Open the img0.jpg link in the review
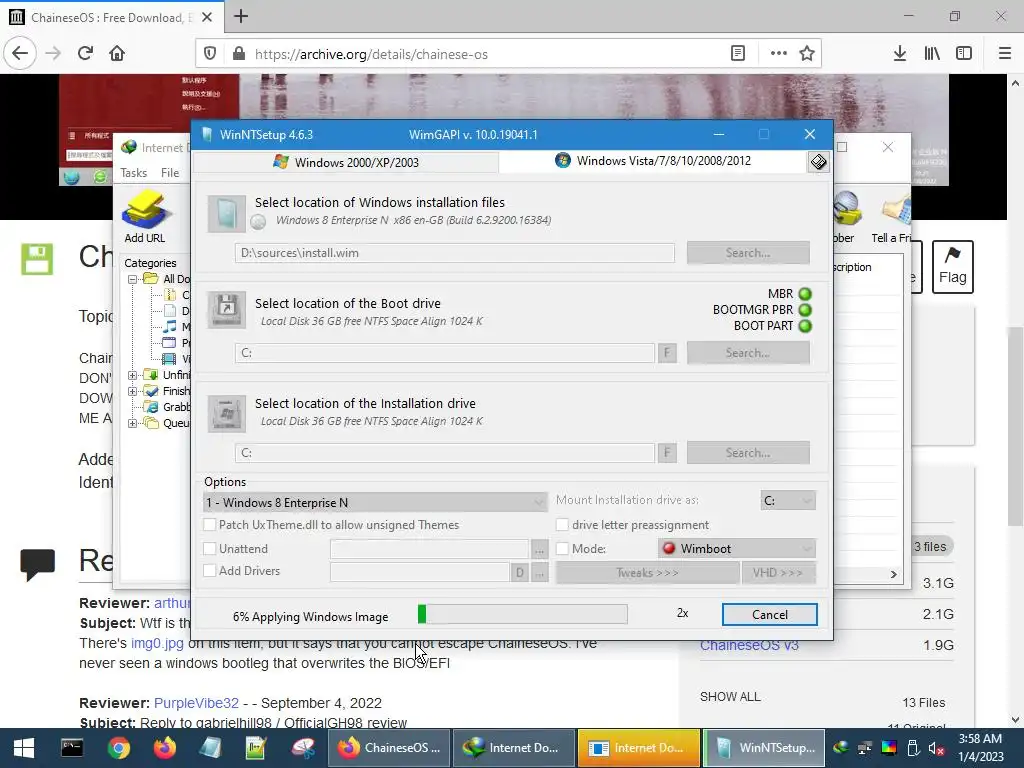 pos(157,643)
